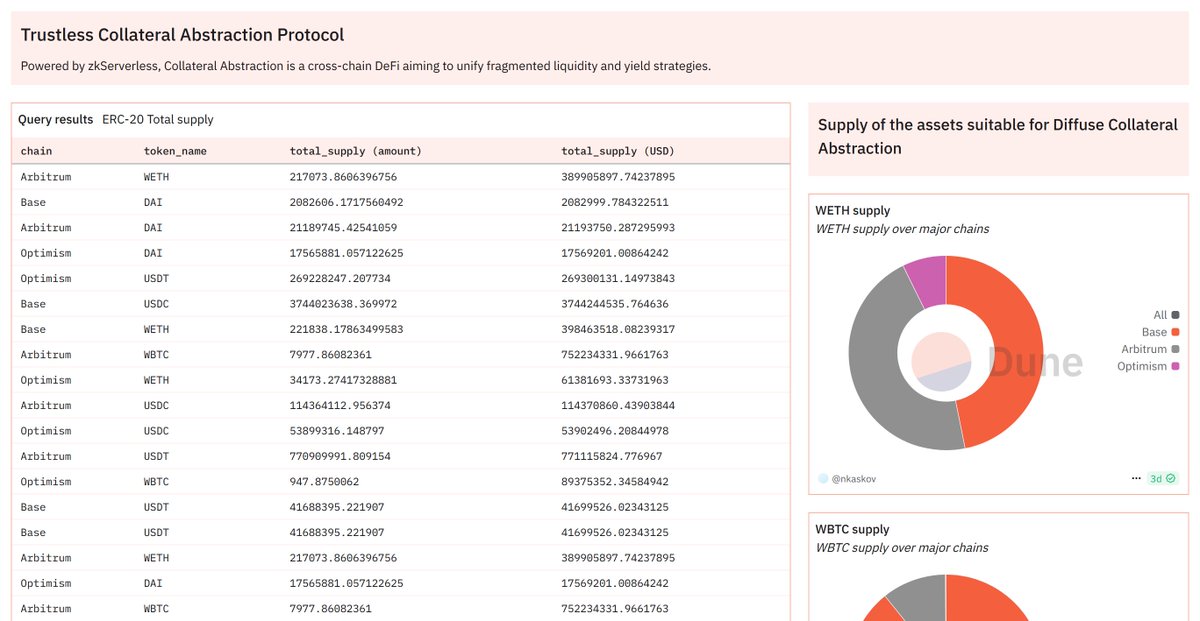Sort by the token_name column header
The width and height of the screenshot is (1200, 621).
175,151
